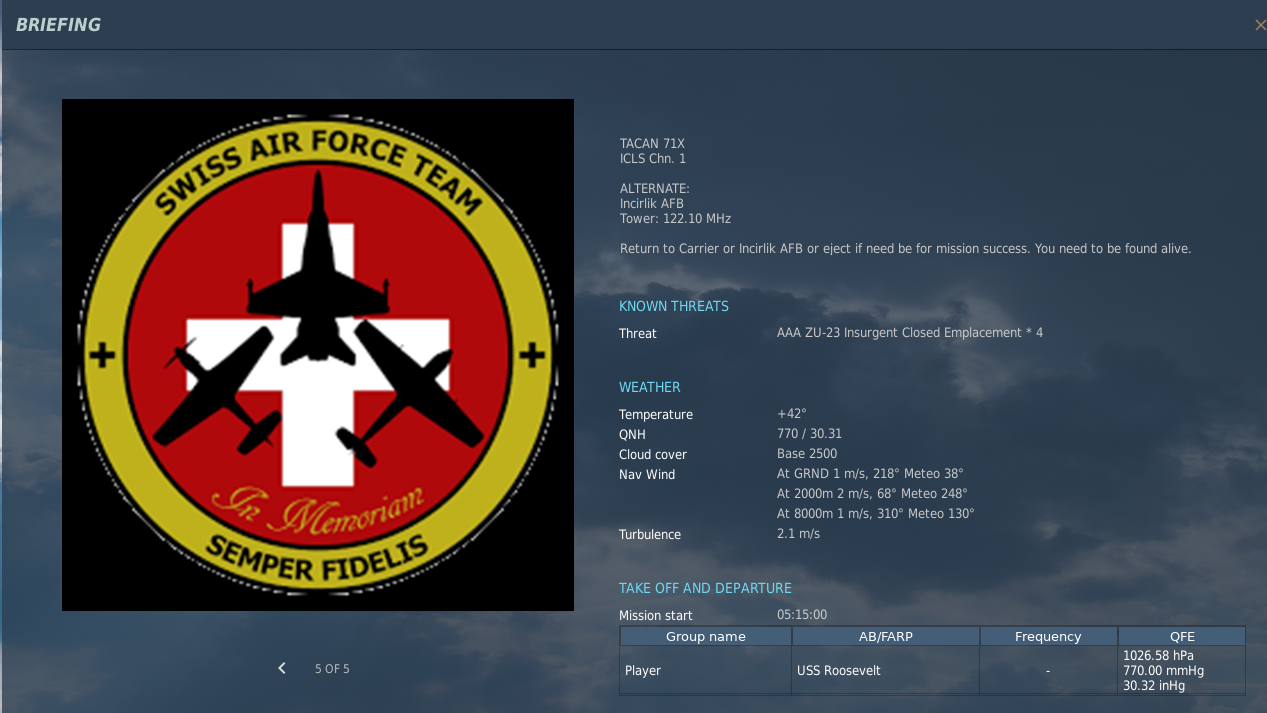Click the Tower 122.10 MHz frequency text
Screen dimensions: 1267x713
(675, 218)
